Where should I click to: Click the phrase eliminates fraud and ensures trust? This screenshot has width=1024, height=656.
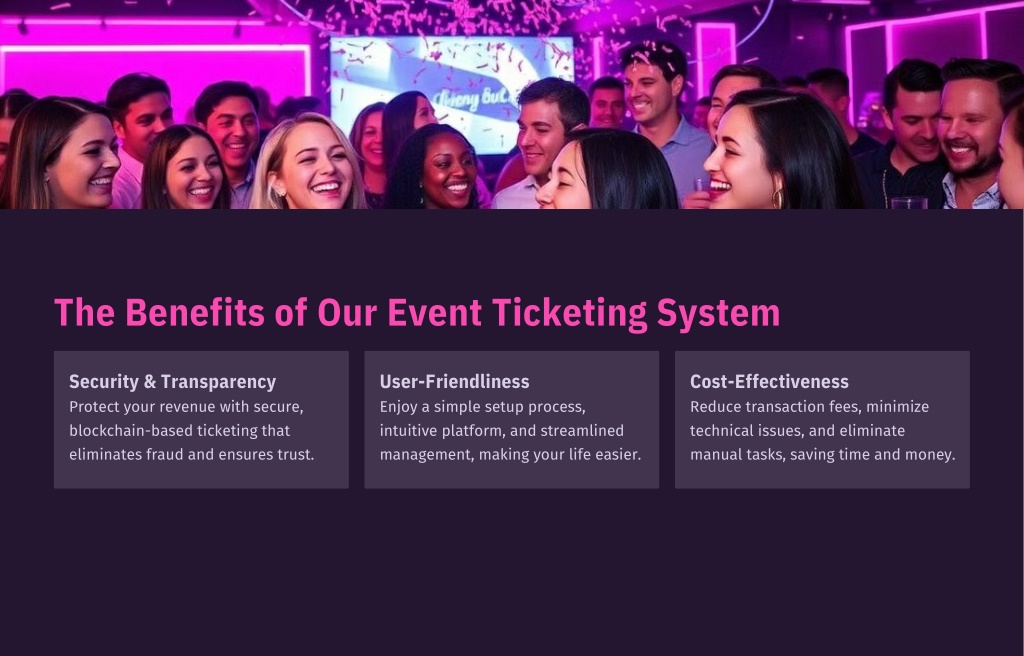[192, 455]
